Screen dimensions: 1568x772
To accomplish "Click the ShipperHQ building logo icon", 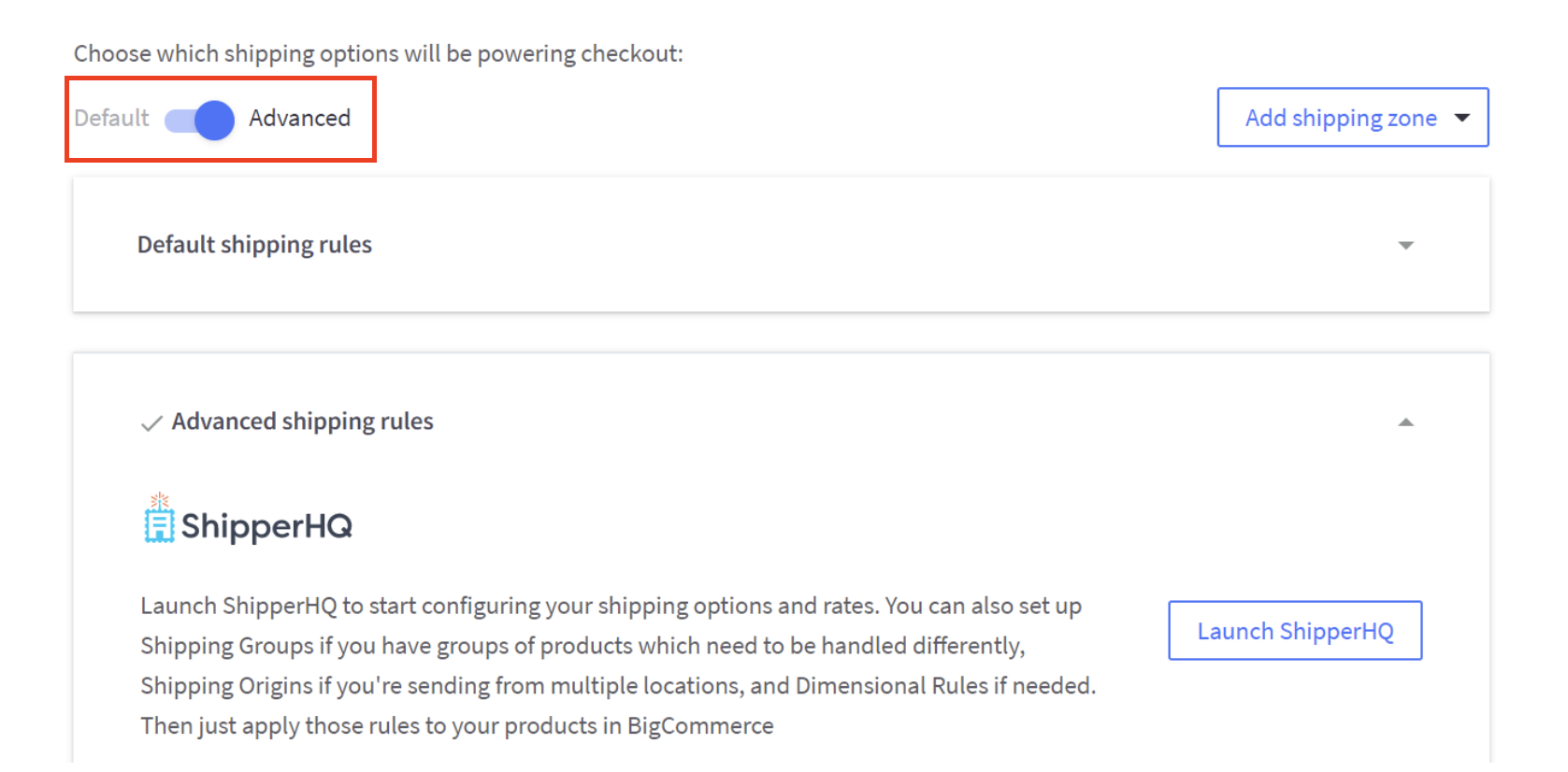I will click(159, 519).
